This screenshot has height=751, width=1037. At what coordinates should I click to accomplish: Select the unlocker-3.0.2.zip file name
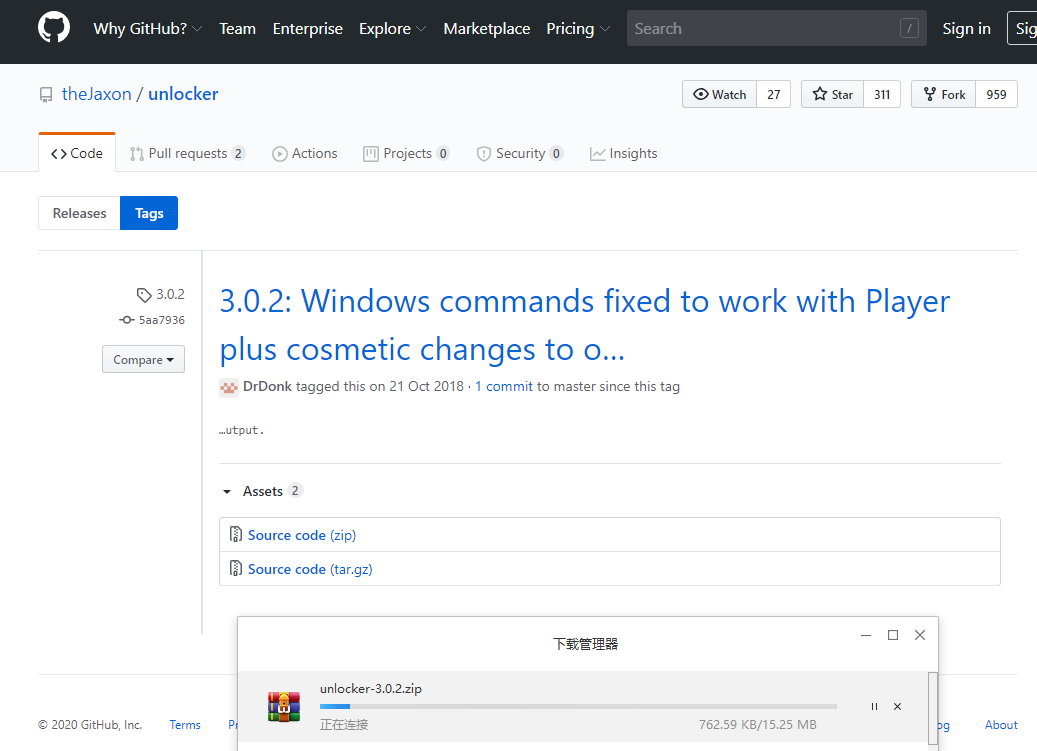coord(371,688)
